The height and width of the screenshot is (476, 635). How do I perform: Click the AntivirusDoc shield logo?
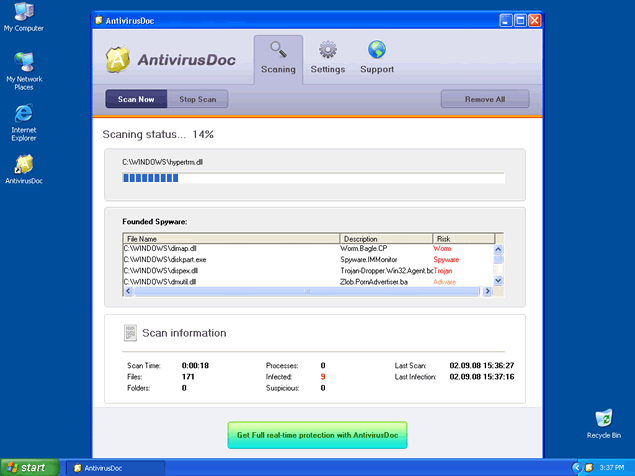click(x=119, y=60)
